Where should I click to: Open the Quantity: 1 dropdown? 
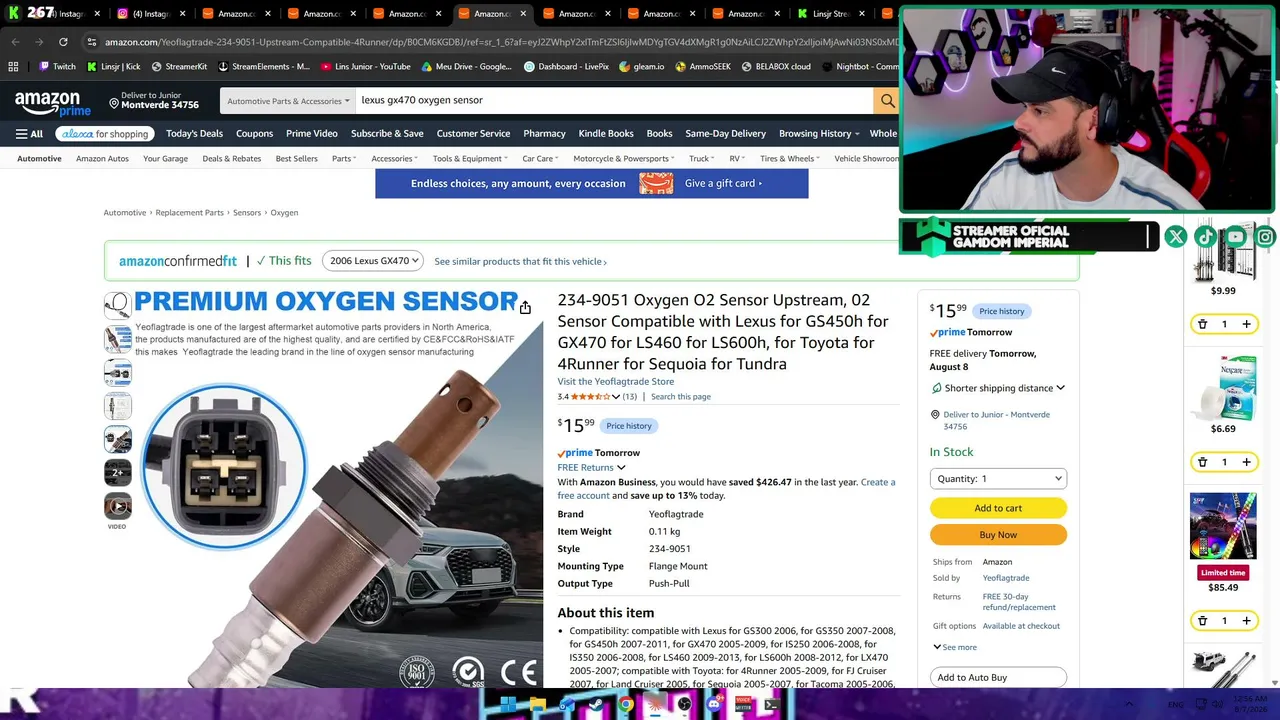(x=998, y=479)
